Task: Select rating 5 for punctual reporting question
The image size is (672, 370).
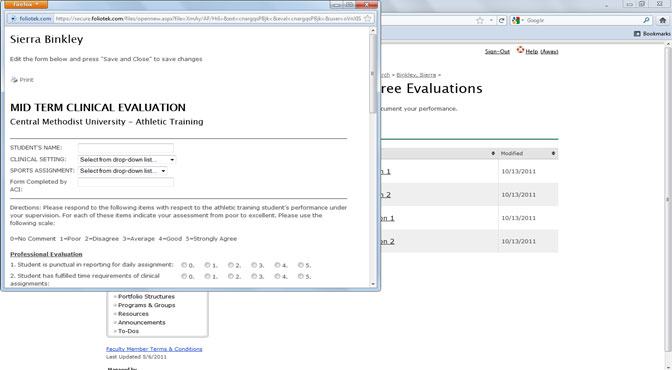Action: point(301,265)
